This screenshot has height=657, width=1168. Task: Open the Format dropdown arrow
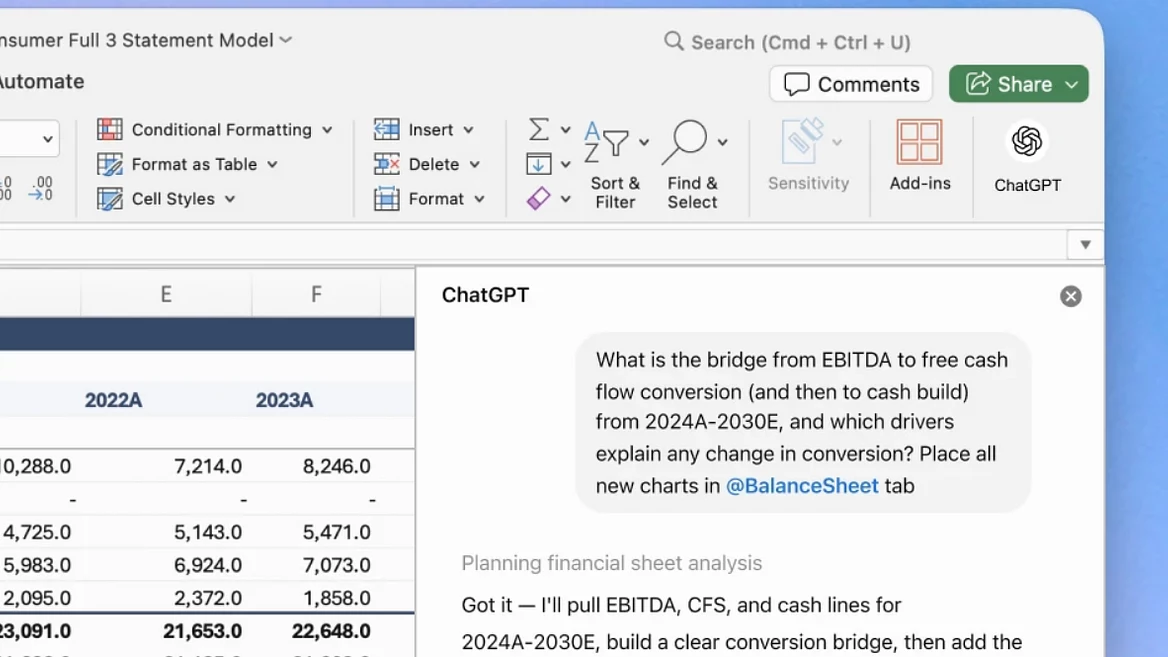(x=480, y=199)
